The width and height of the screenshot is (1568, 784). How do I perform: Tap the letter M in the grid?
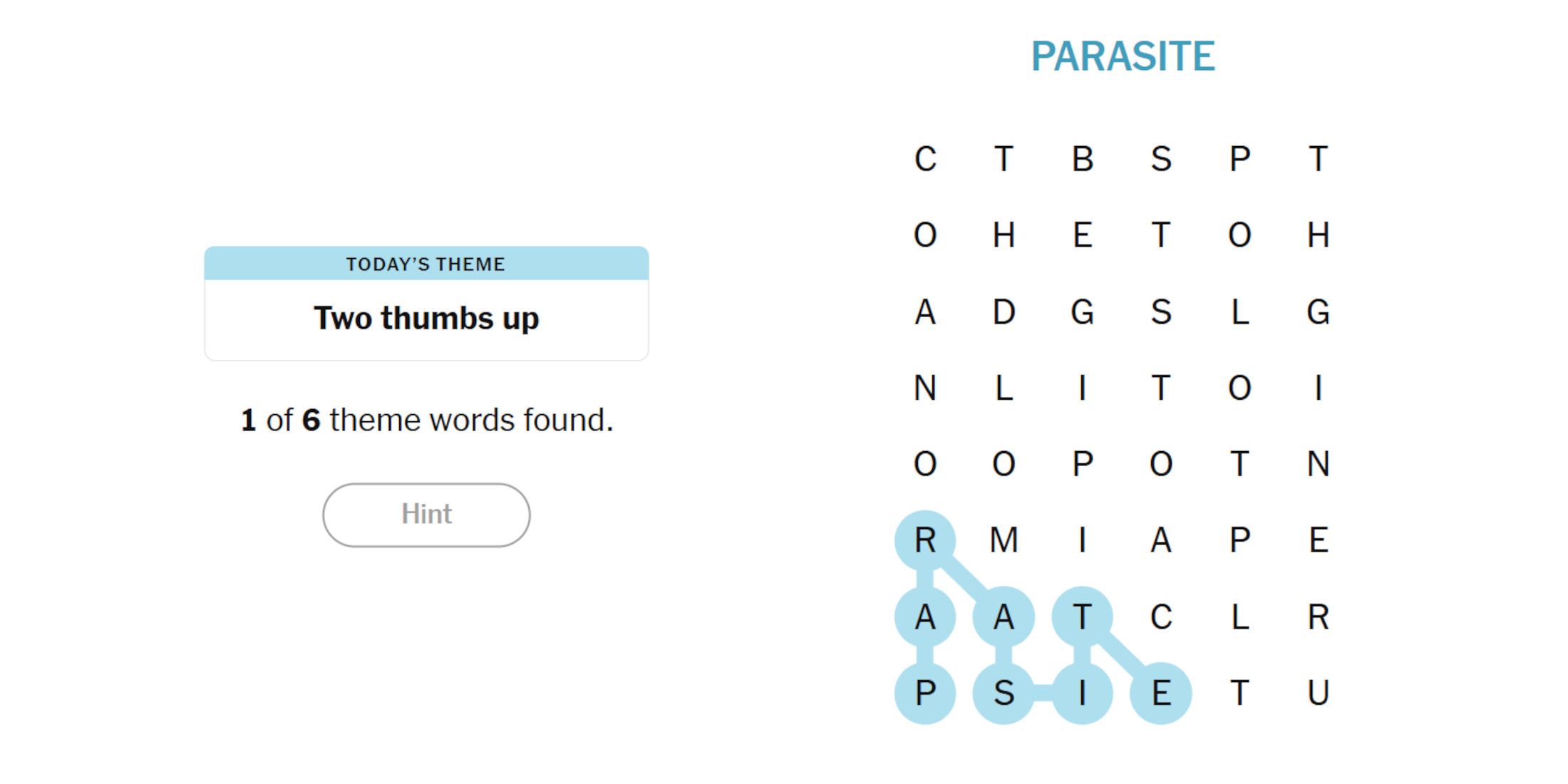(1004, 540)
